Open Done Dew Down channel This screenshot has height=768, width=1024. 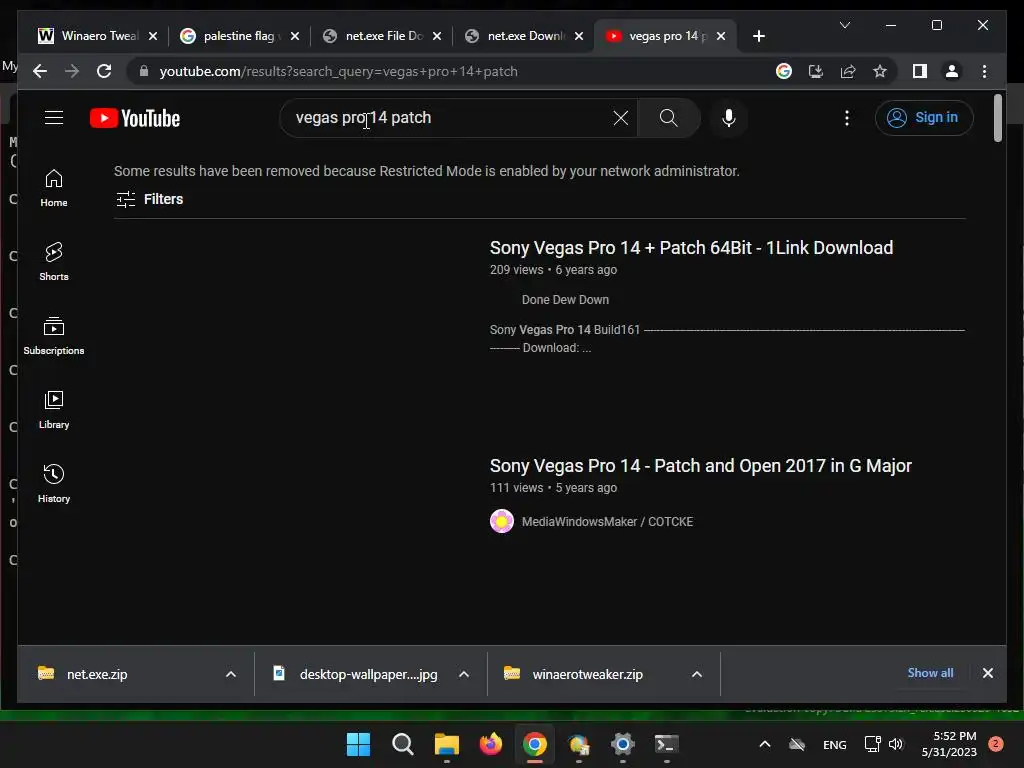[x=565, y=300]
